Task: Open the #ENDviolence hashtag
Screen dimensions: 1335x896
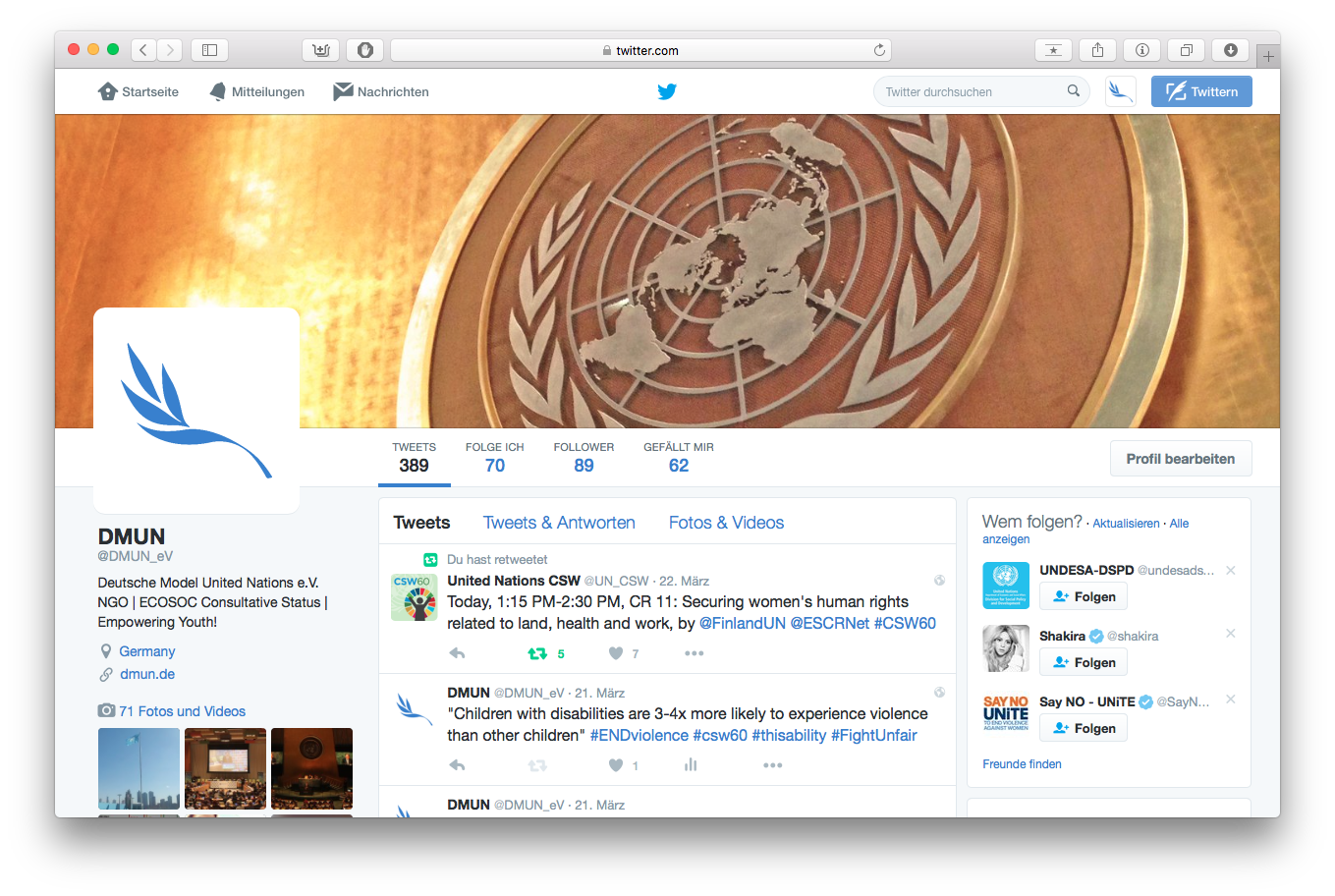Action: point(639,735)
